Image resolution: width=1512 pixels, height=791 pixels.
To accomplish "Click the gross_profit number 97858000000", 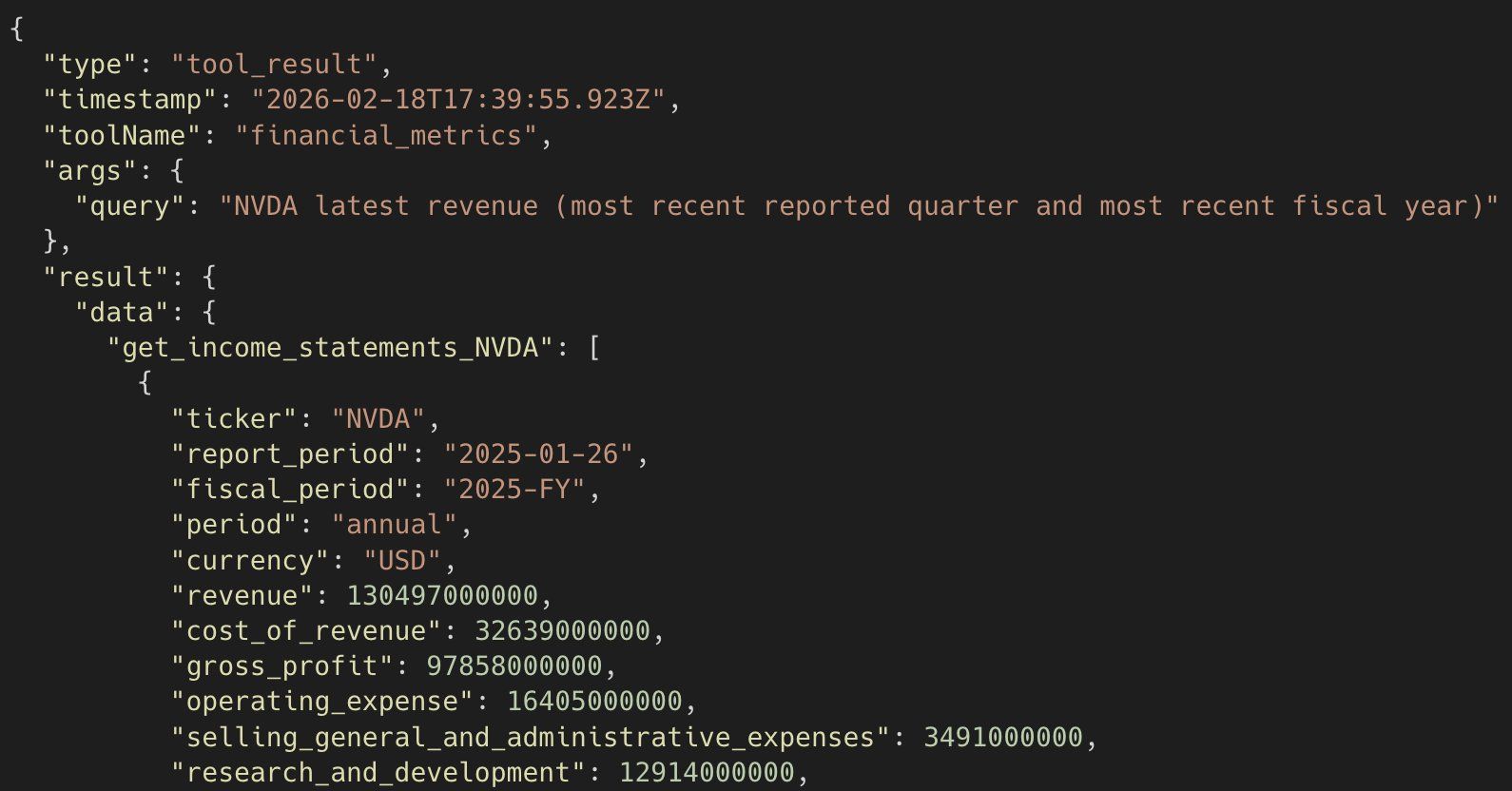I will [514, 666].
